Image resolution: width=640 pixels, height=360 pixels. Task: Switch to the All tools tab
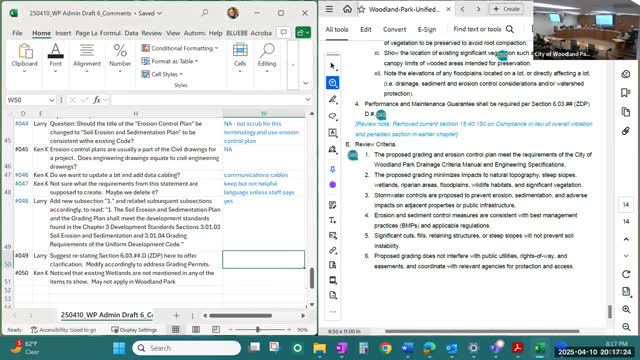(x=337, y=29)
